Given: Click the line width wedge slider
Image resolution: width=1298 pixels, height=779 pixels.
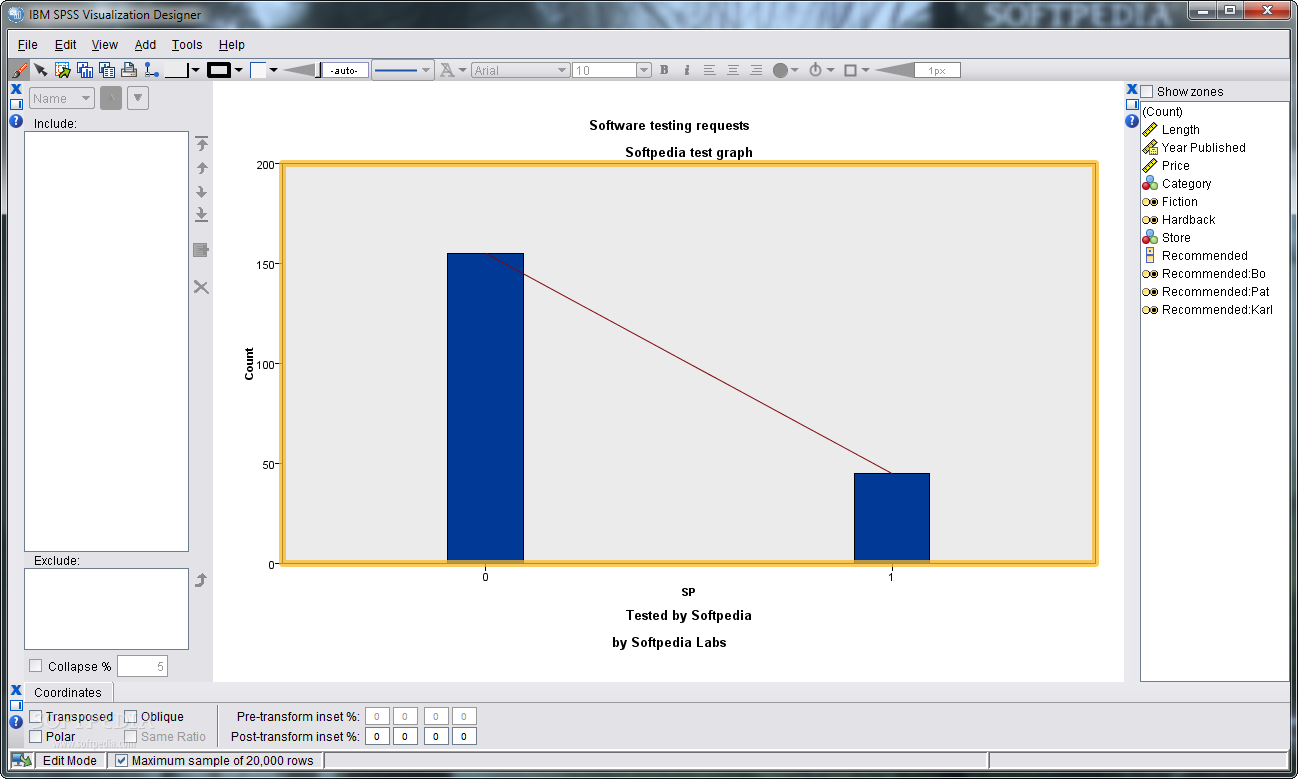Looking at the screenshot, I should pos(300,70).
